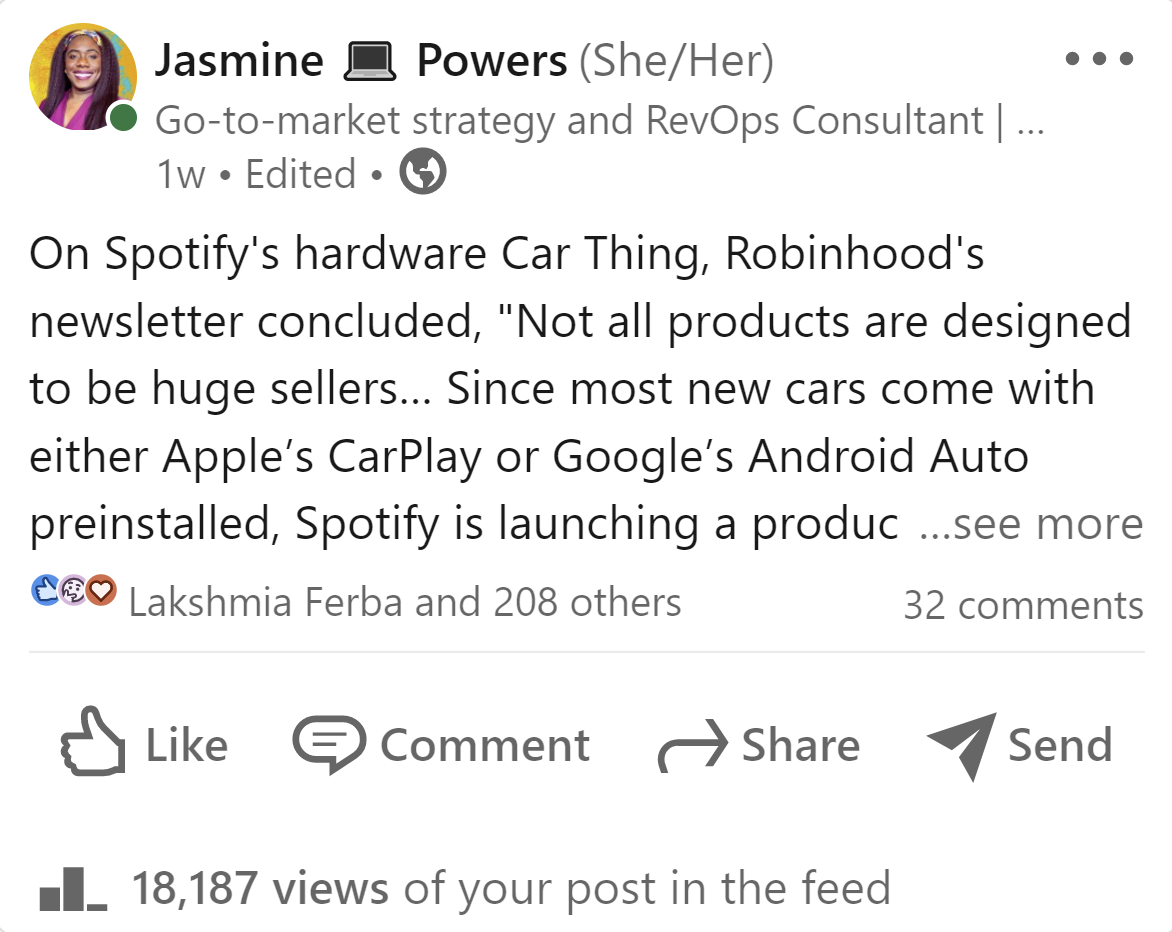Click the Comment button label
The image size is (1172, 932).
pyautogui.click(x=485, y=746)
